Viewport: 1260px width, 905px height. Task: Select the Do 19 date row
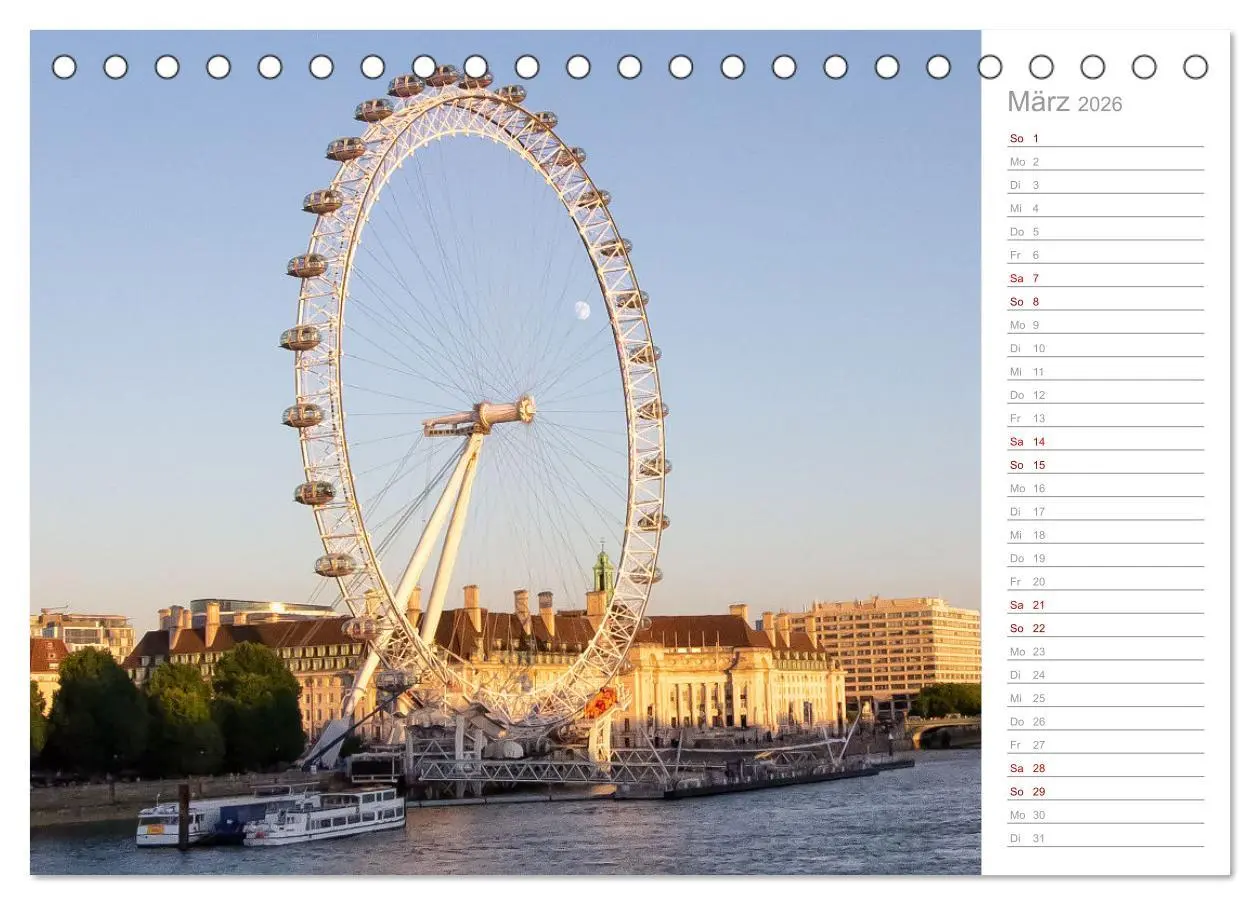coord(1105,557)
